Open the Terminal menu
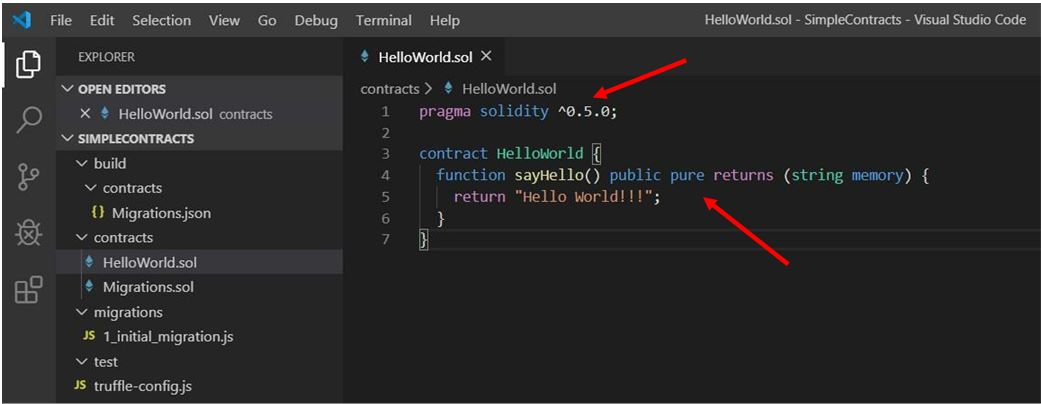 (383, 20)
